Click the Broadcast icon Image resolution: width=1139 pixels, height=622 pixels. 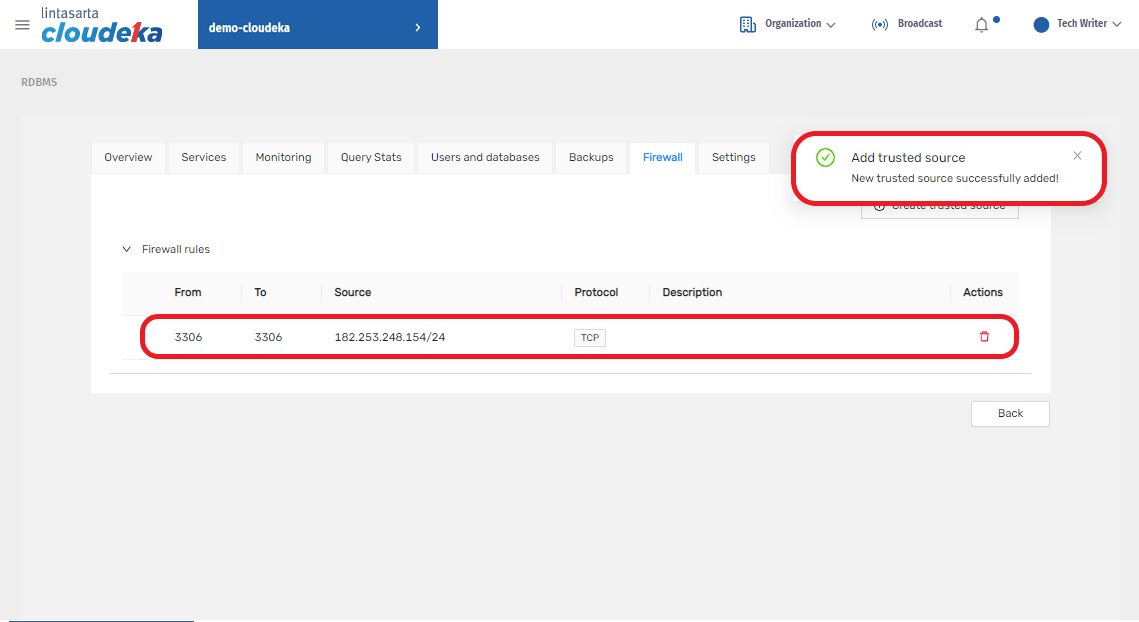880,25
